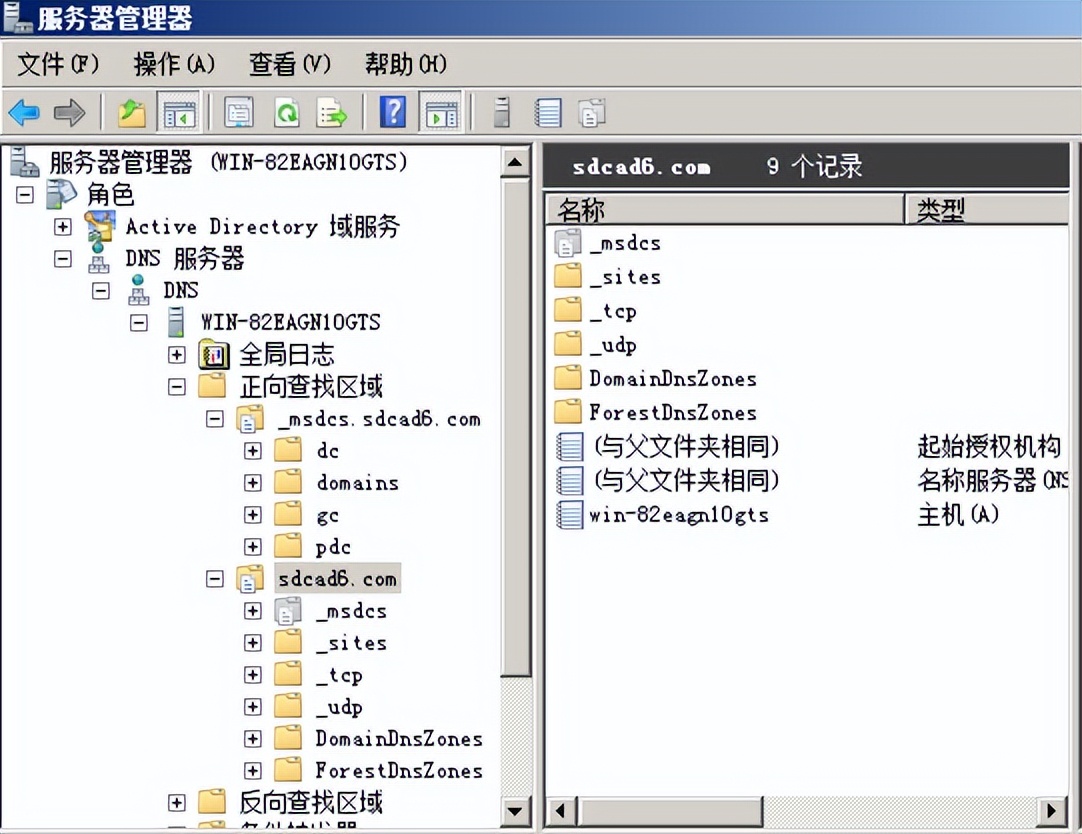Screen dimensions: 1082x834
Task: Expand the dc folder node
Action: click(x=253, y=450)
